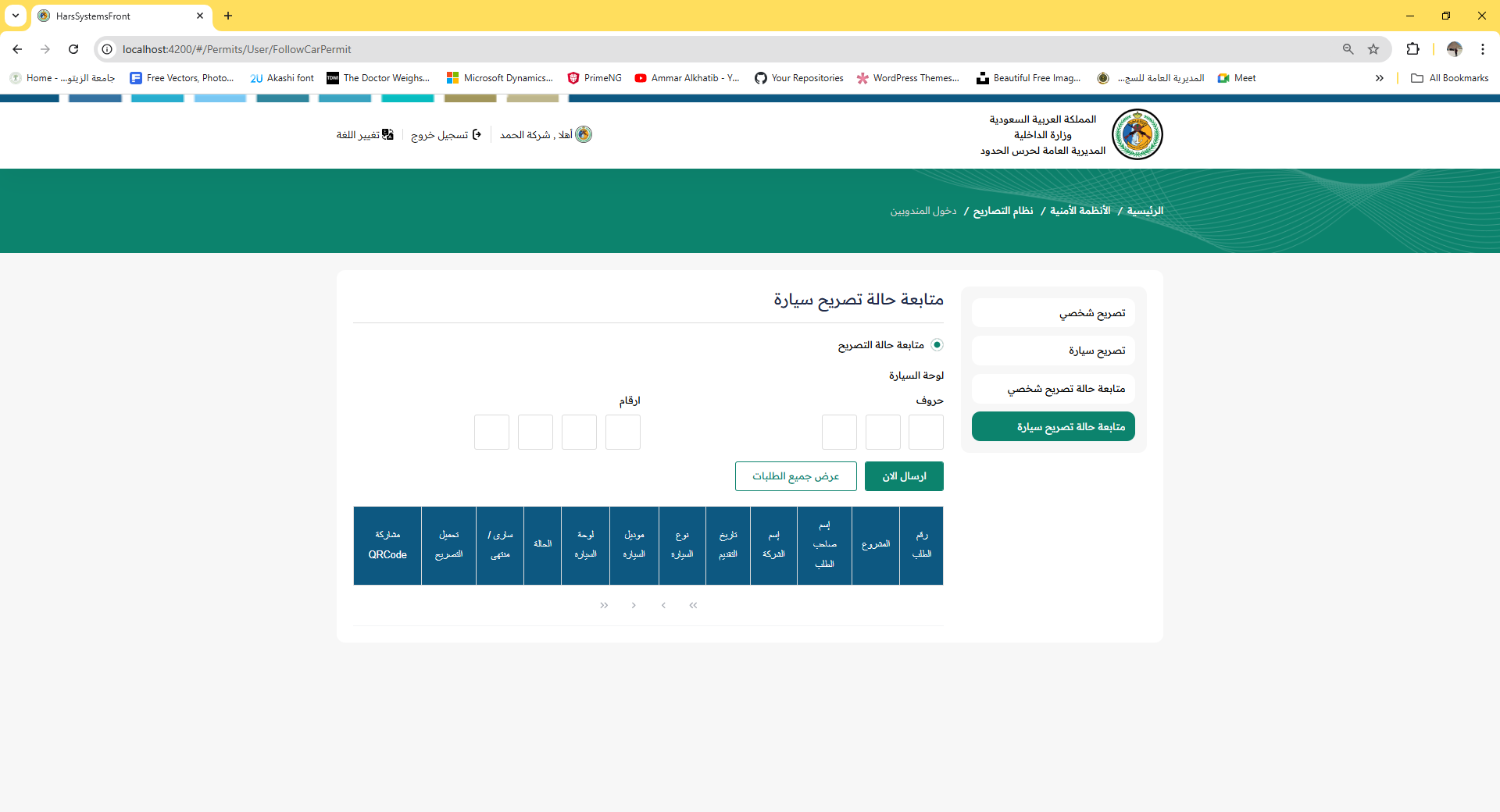This screenshot has height=812, width=1500.
Task: Open Free Vectors bookmark
Action: tap(182, 78)
